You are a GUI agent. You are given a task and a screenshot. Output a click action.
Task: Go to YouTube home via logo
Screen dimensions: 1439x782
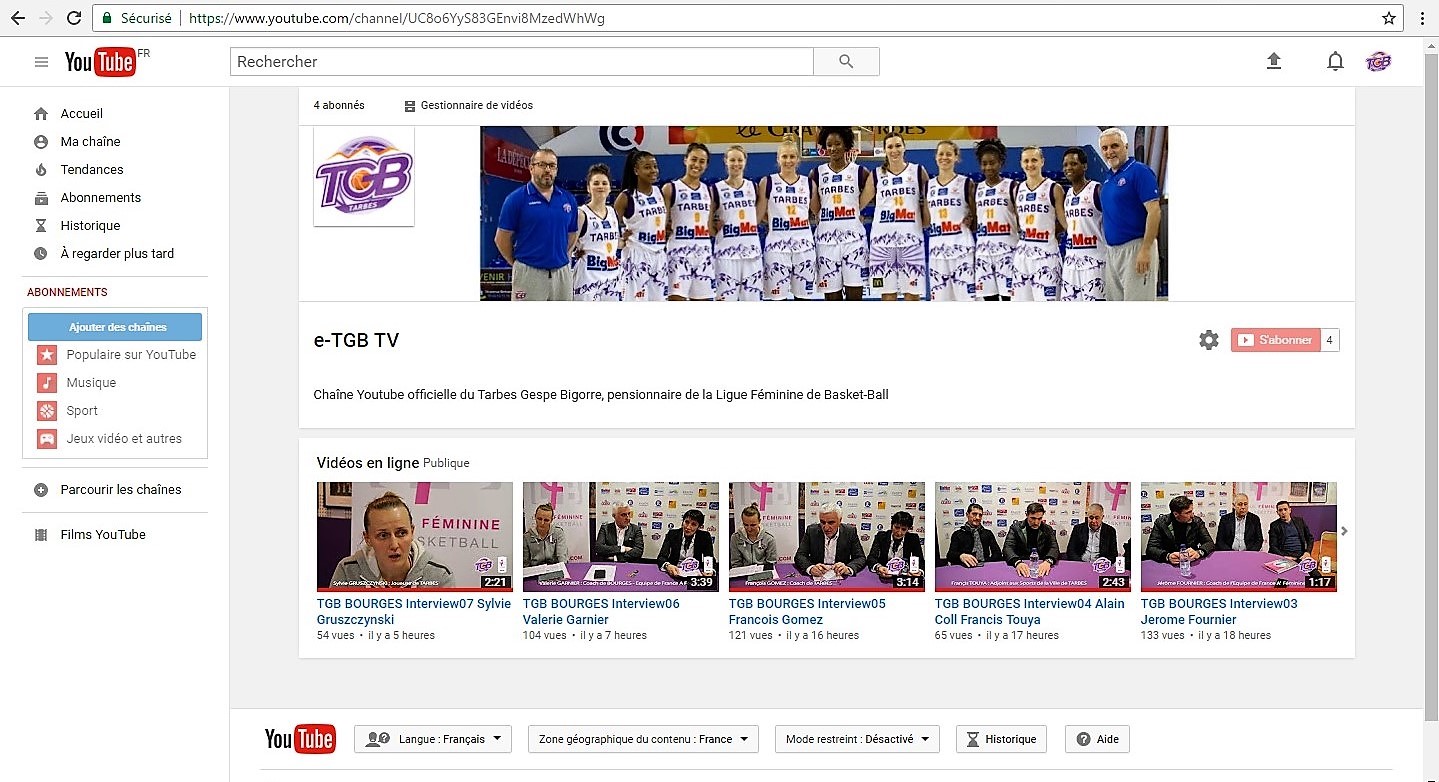(100, 62)
